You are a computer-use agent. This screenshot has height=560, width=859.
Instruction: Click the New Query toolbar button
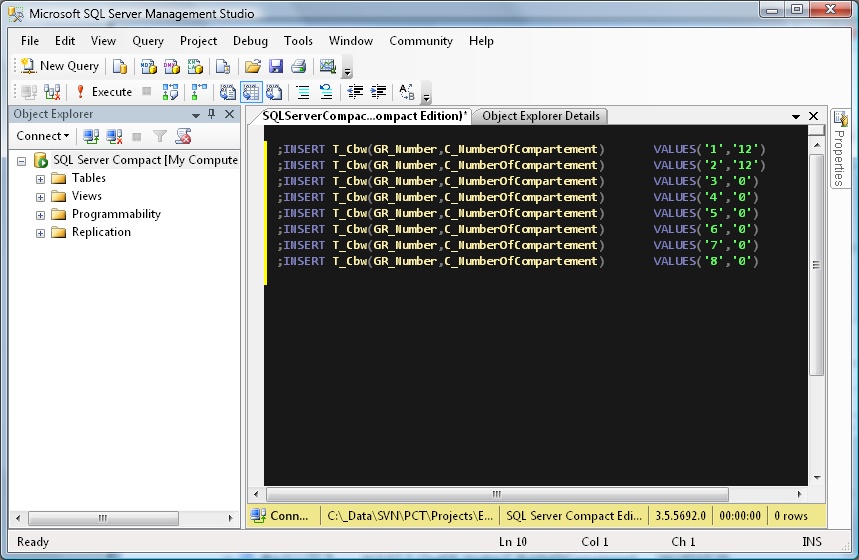point(60,66)
